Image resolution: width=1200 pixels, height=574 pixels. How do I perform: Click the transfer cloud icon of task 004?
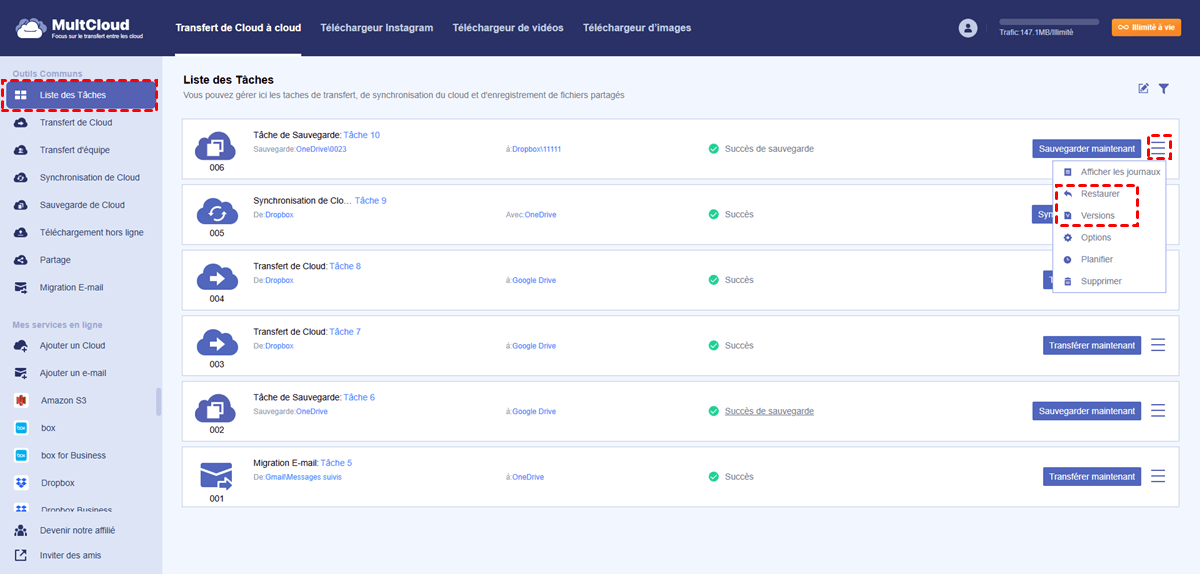[x=216, y=277]
